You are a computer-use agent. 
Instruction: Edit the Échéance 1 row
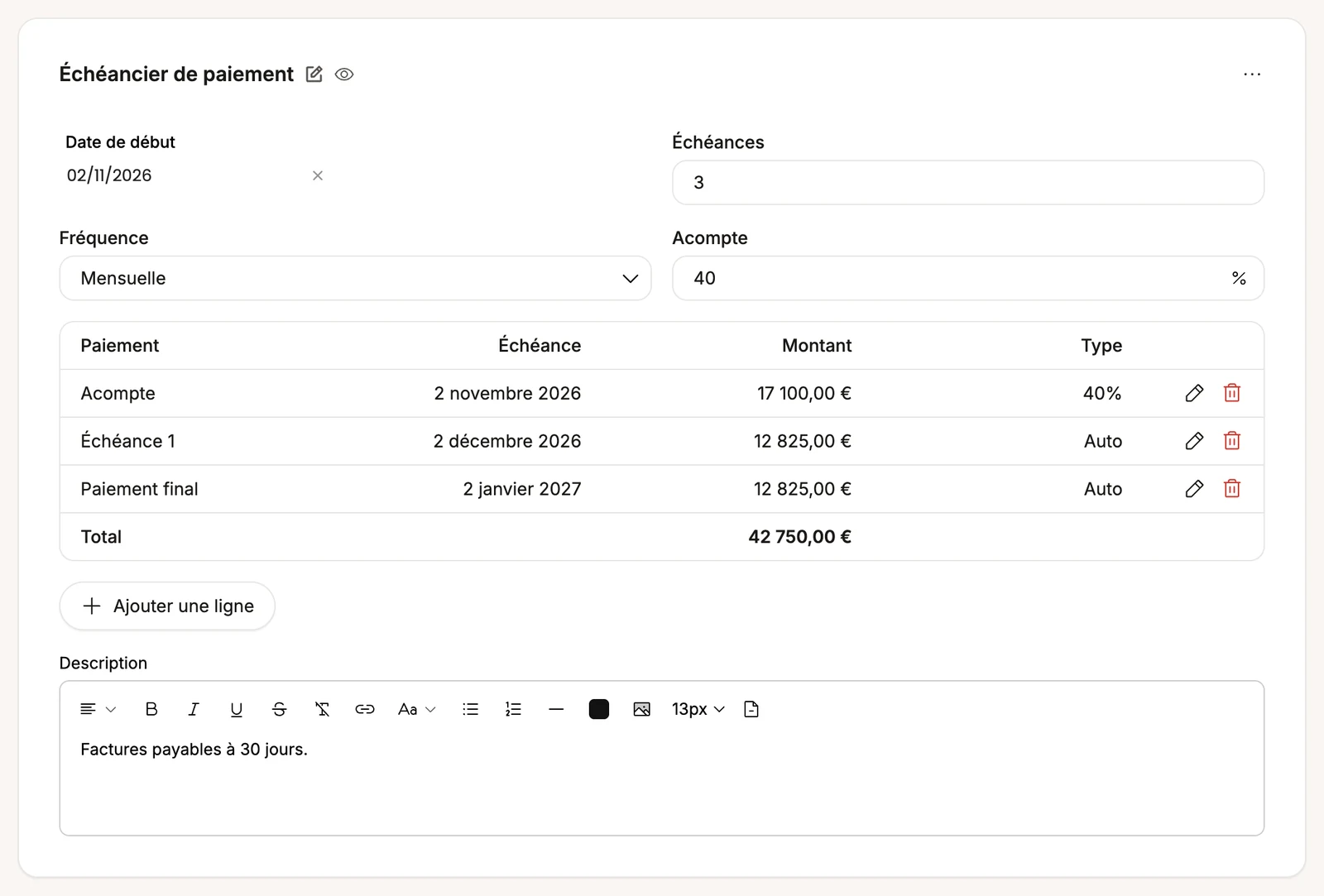click(x=1194, y=441)
